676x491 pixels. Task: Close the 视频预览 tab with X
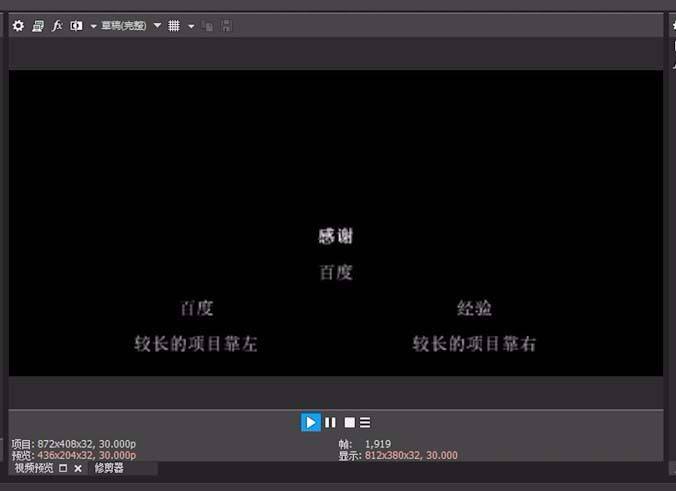78,469
